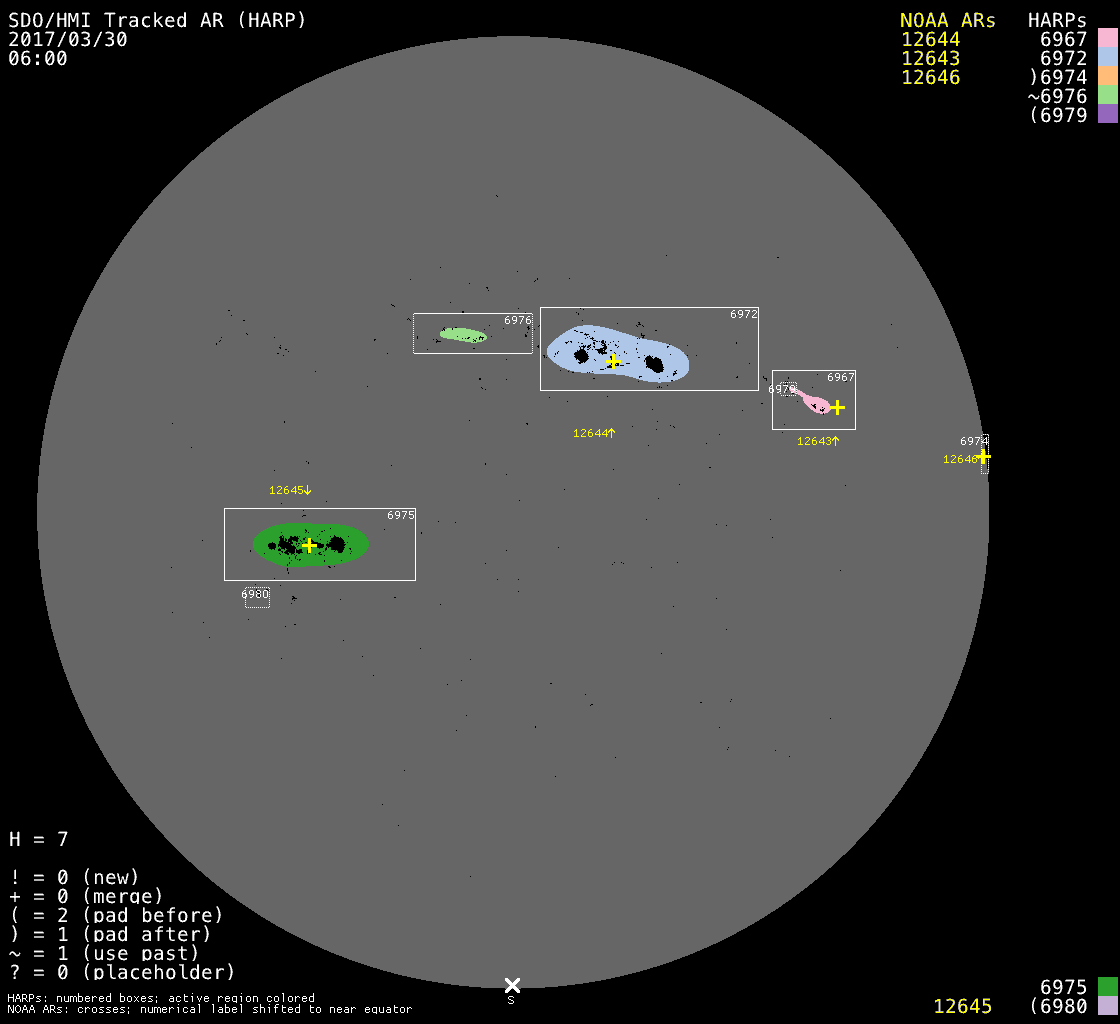Click the 12645 label with down arrow

point(290,490)
